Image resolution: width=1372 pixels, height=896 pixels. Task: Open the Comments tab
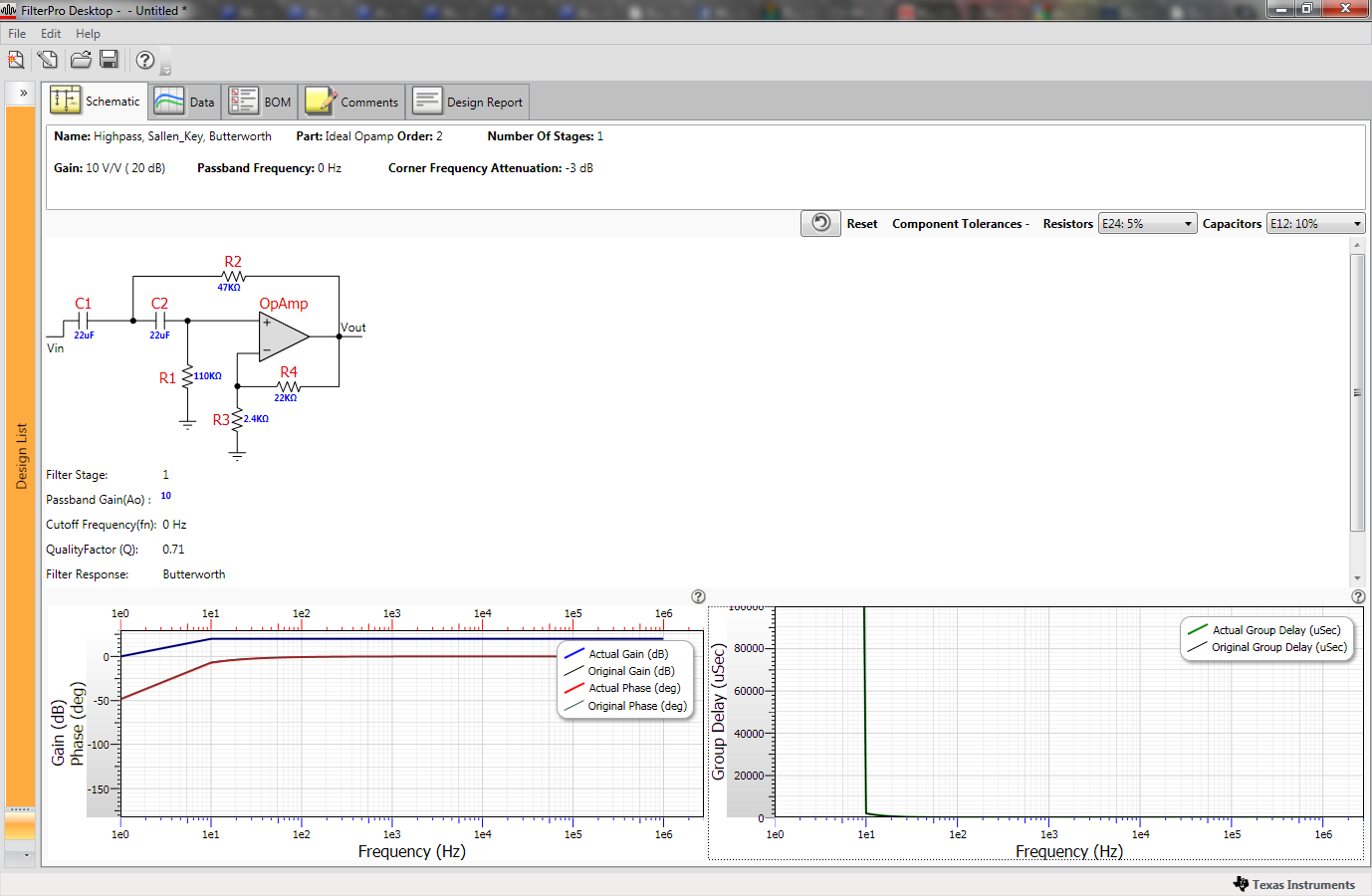coord(353,102)
